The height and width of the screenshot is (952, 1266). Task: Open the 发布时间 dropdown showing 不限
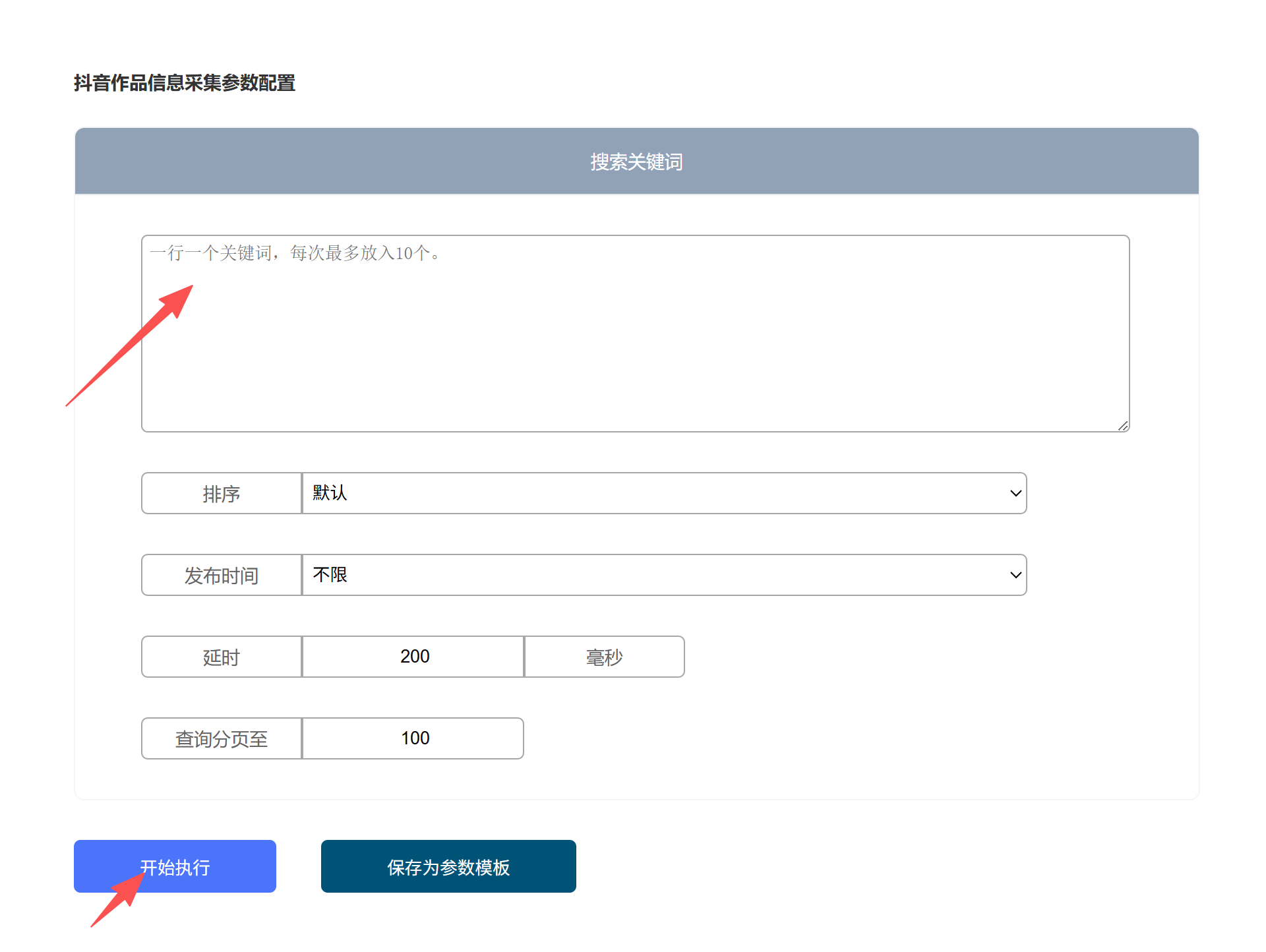(x=664, y=575)
